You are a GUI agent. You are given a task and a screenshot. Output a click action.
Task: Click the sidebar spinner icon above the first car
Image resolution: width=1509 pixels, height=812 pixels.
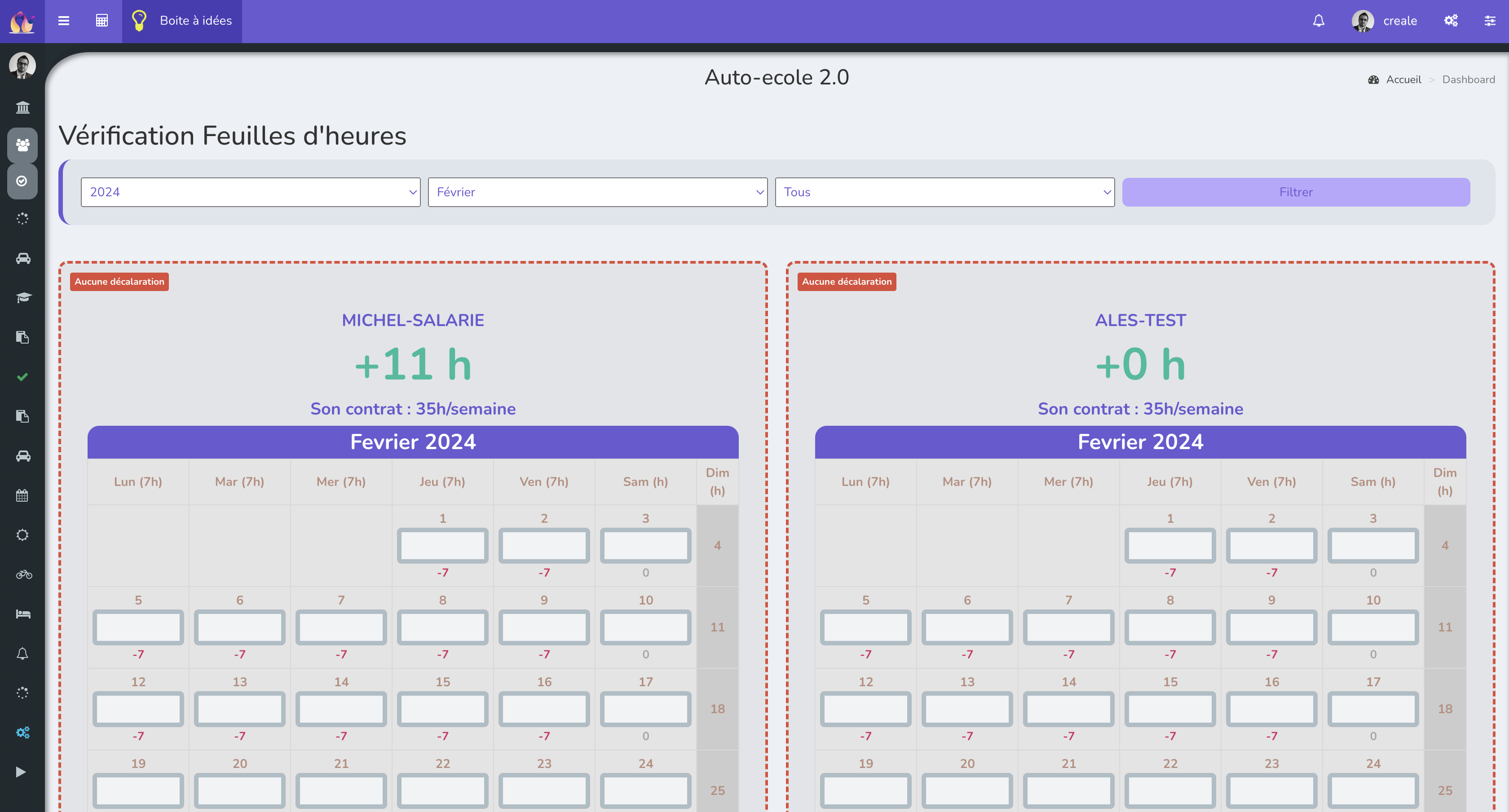(22, 219)
